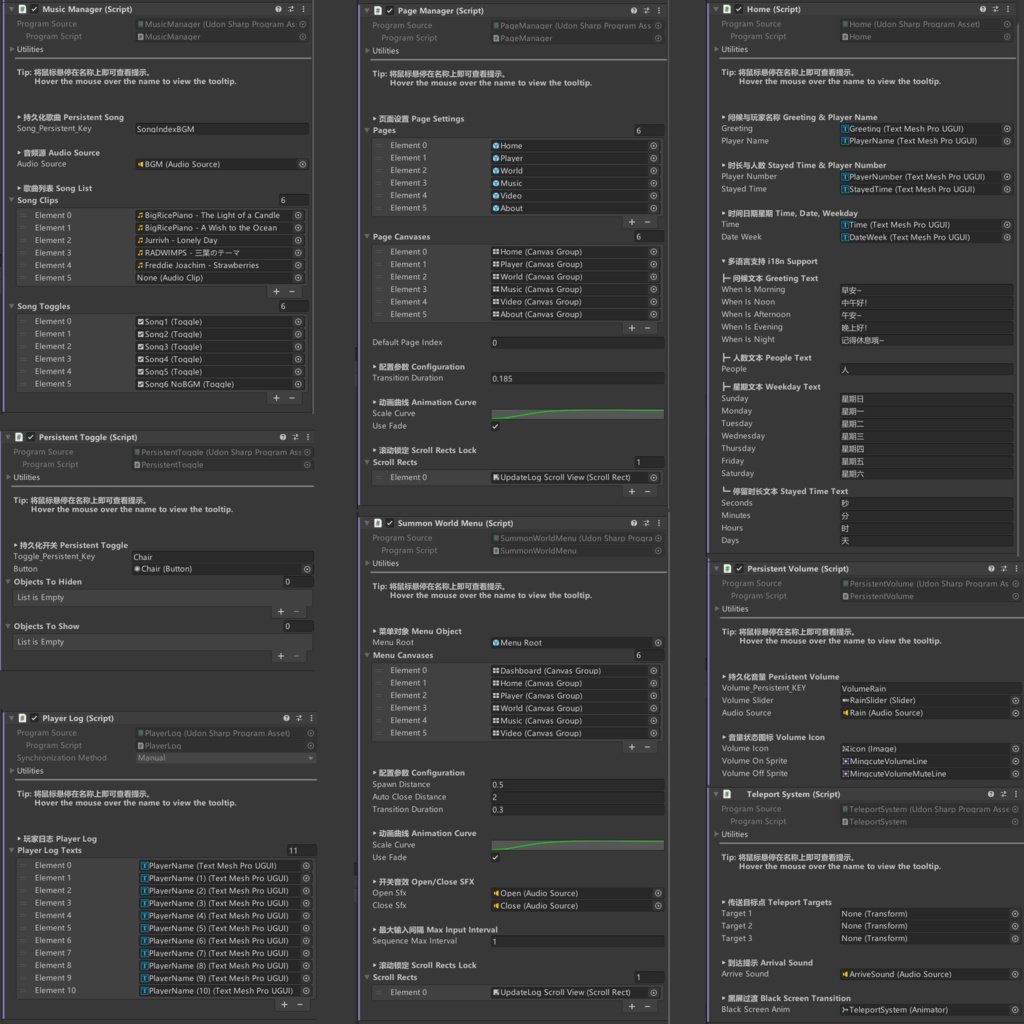Collapse the Pages list
Viewport: 1024px width, 1024px height.
click(367, 131)
